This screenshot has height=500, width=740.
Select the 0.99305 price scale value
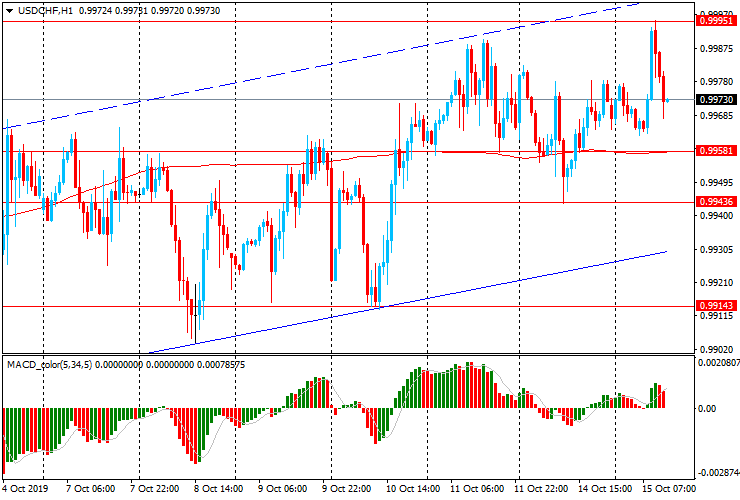click(717, 249)
